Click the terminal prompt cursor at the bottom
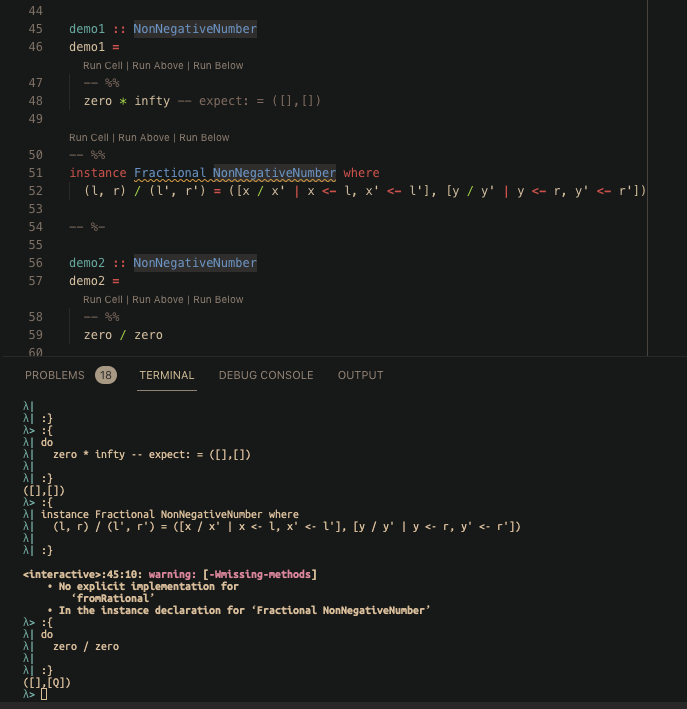 [x=44, y=694]
